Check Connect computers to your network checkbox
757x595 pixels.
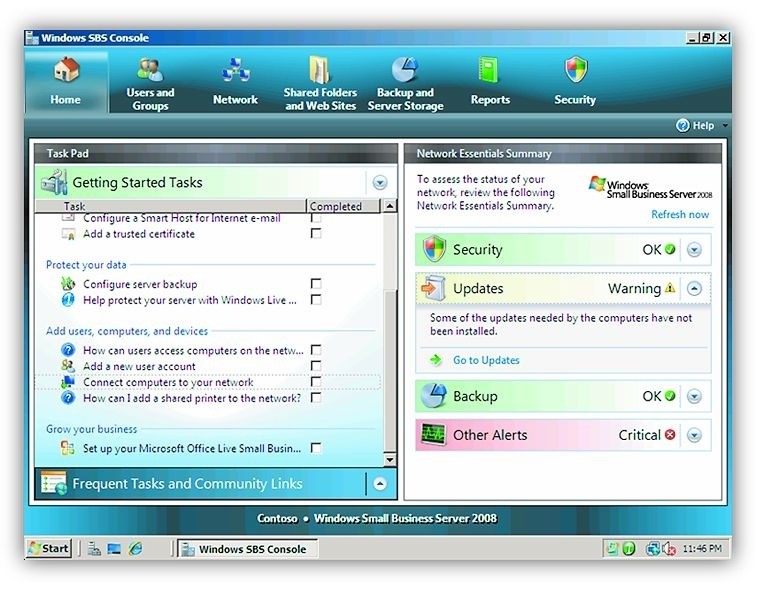click(316, 382)
